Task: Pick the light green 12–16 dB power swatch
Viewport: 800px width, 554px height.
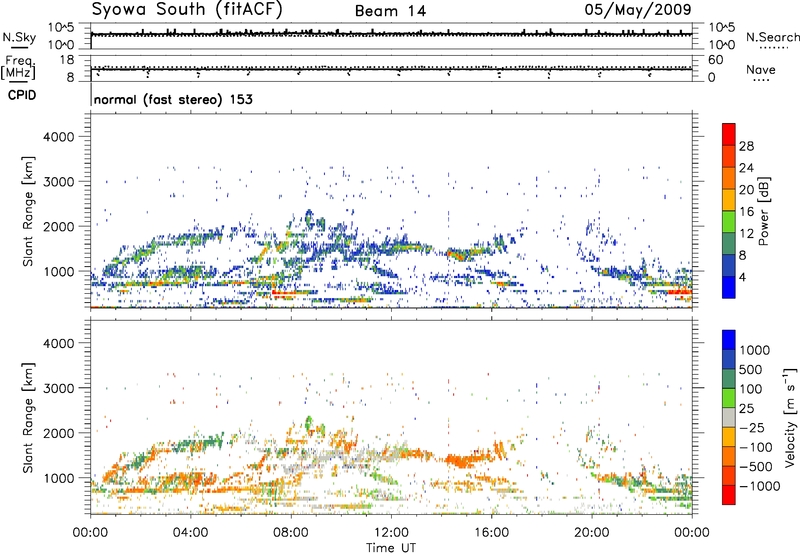Action: tap(729, 221)
